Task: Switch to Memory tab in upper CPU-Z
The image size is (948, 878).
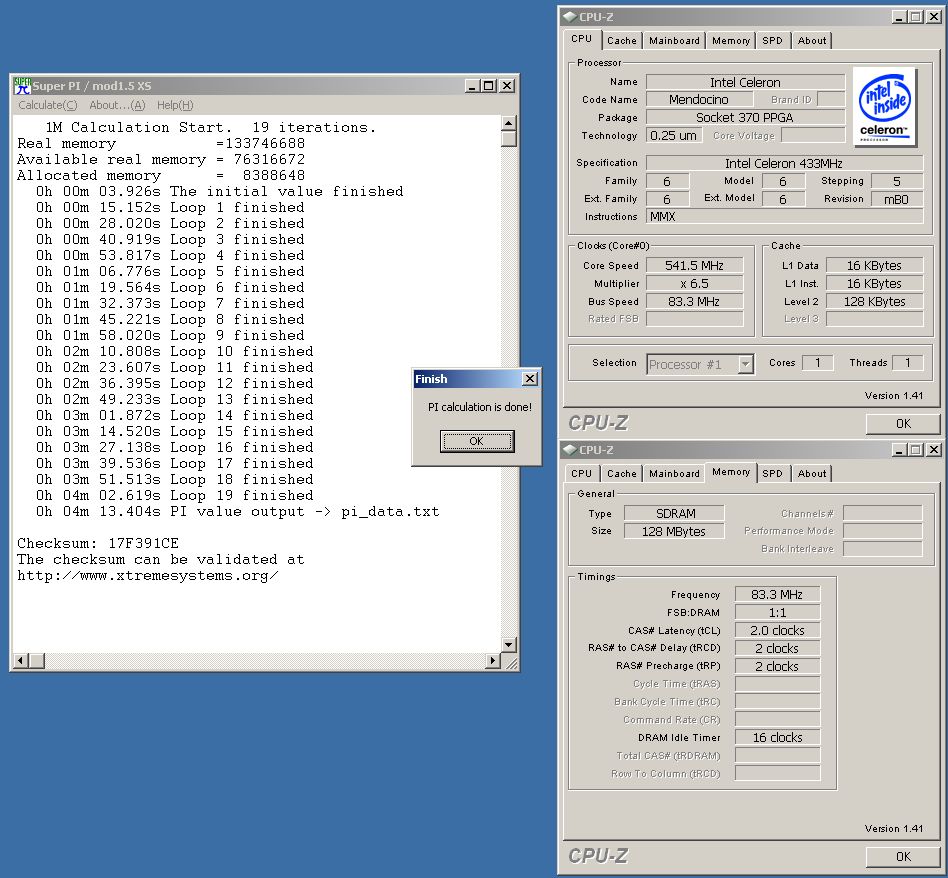Action: click(x=731, y=41)
